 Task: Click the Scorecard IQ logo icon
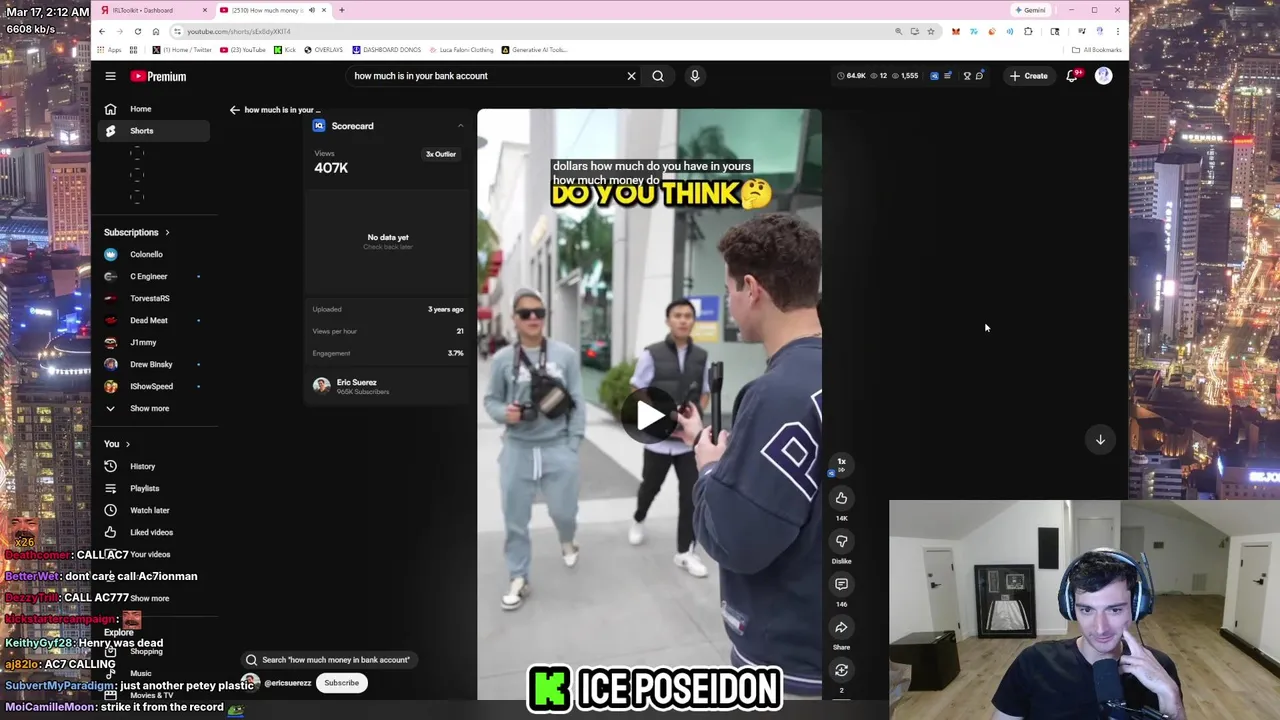[x=319, y=126]
